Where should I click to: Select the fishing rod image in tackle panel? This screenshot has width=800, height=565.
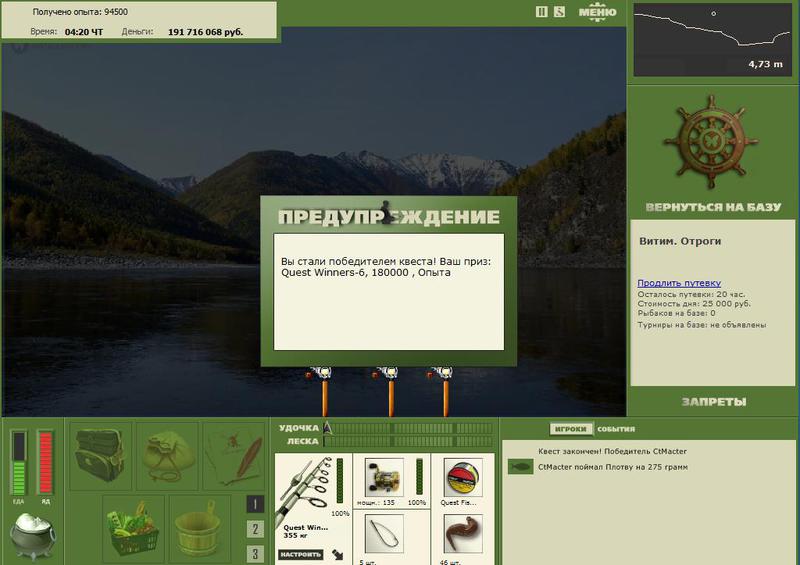pyautogui.click(x=306, y=489)
